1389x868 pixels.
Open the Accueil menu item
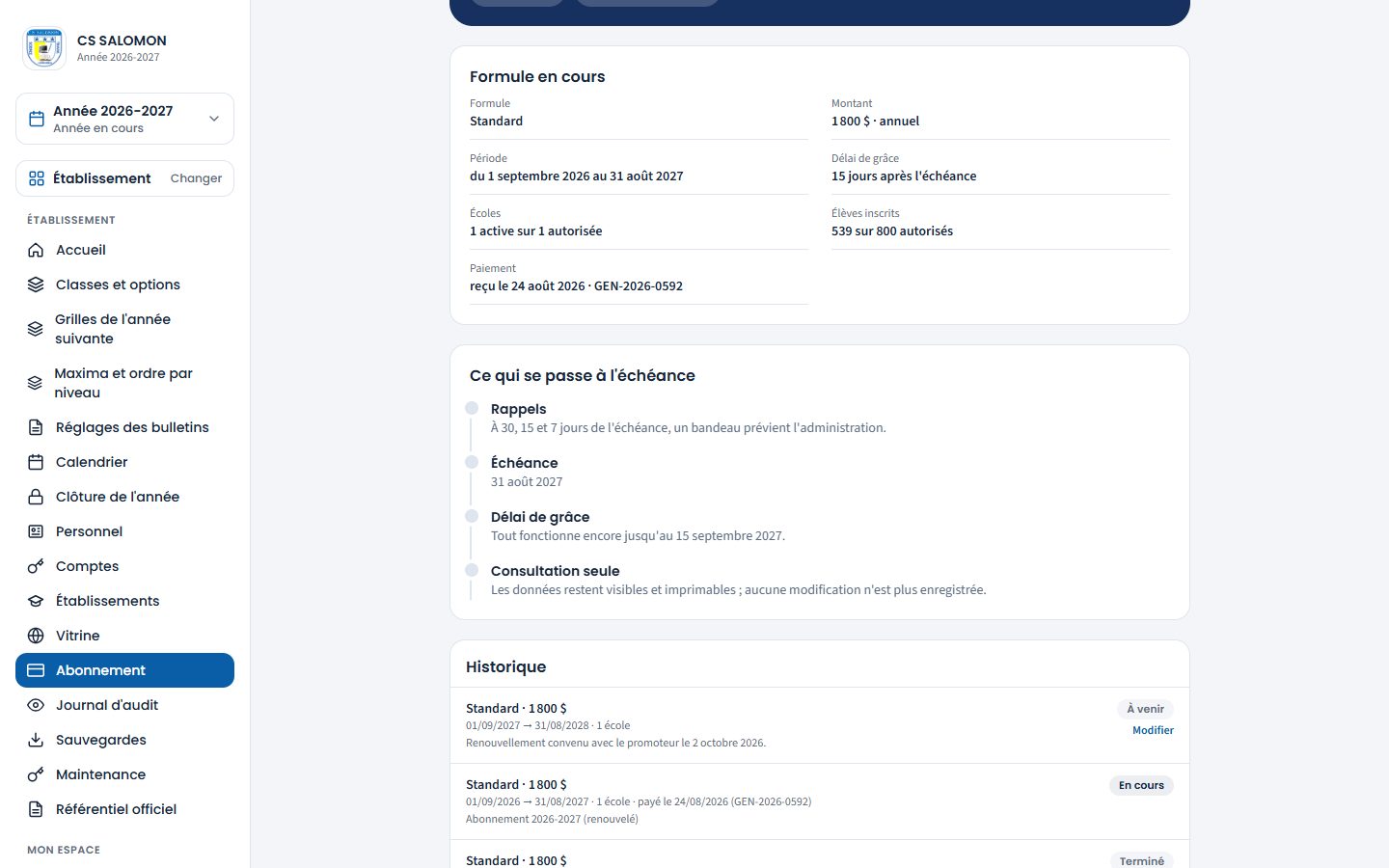pyautogui.click(x=124, y=250)
